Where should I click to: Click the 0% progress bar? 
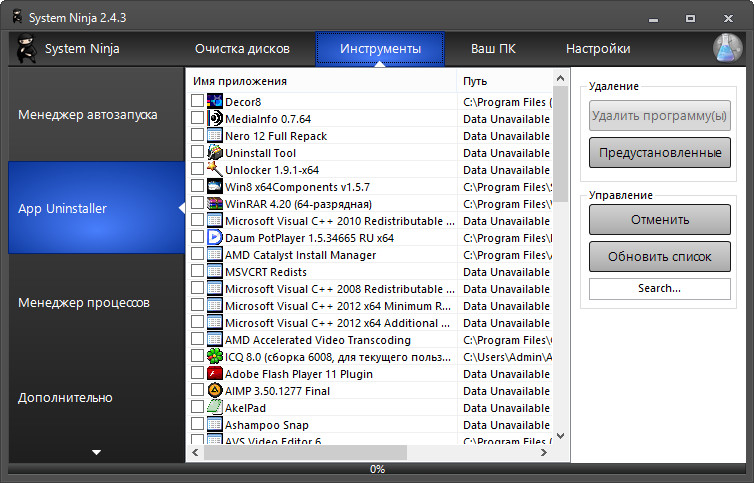tap(377, 469)
